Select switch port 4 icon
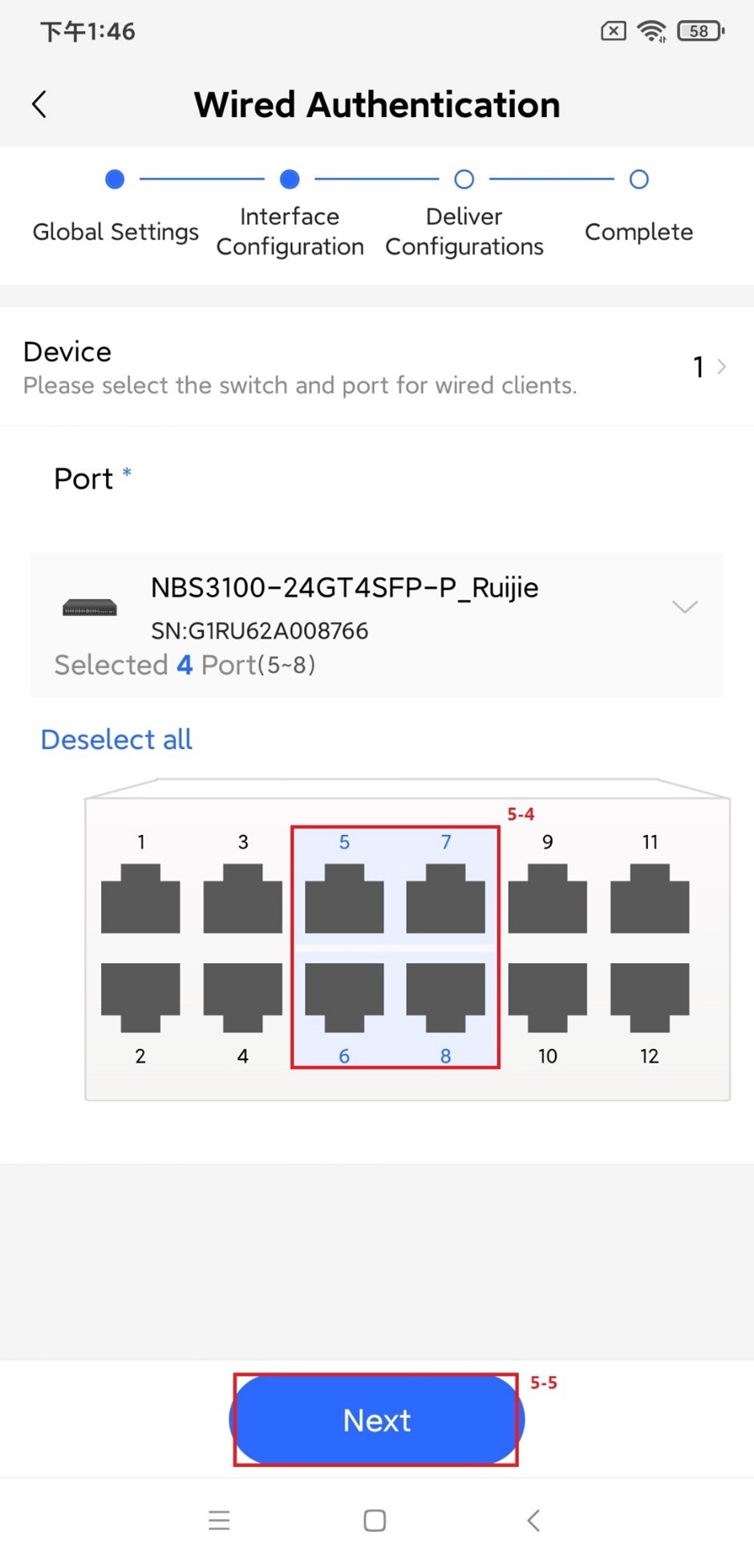Viewport: 754px width, 1568px height. click(242, 997)
